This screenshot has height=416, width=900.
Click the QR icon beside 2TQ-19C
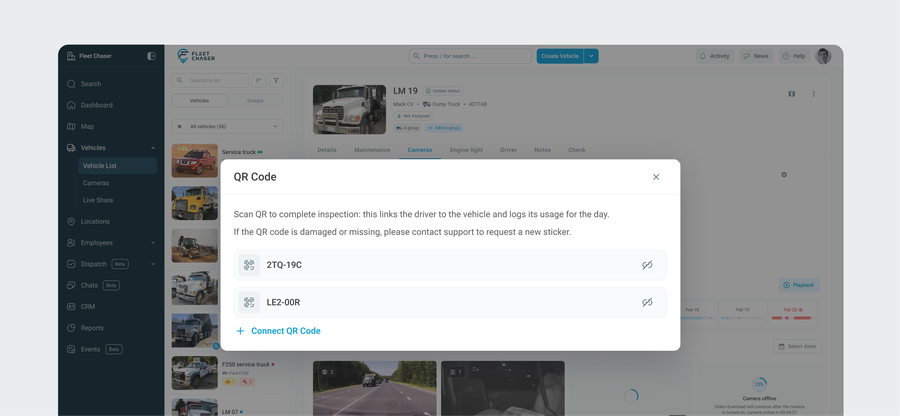(x=249, y=265)
